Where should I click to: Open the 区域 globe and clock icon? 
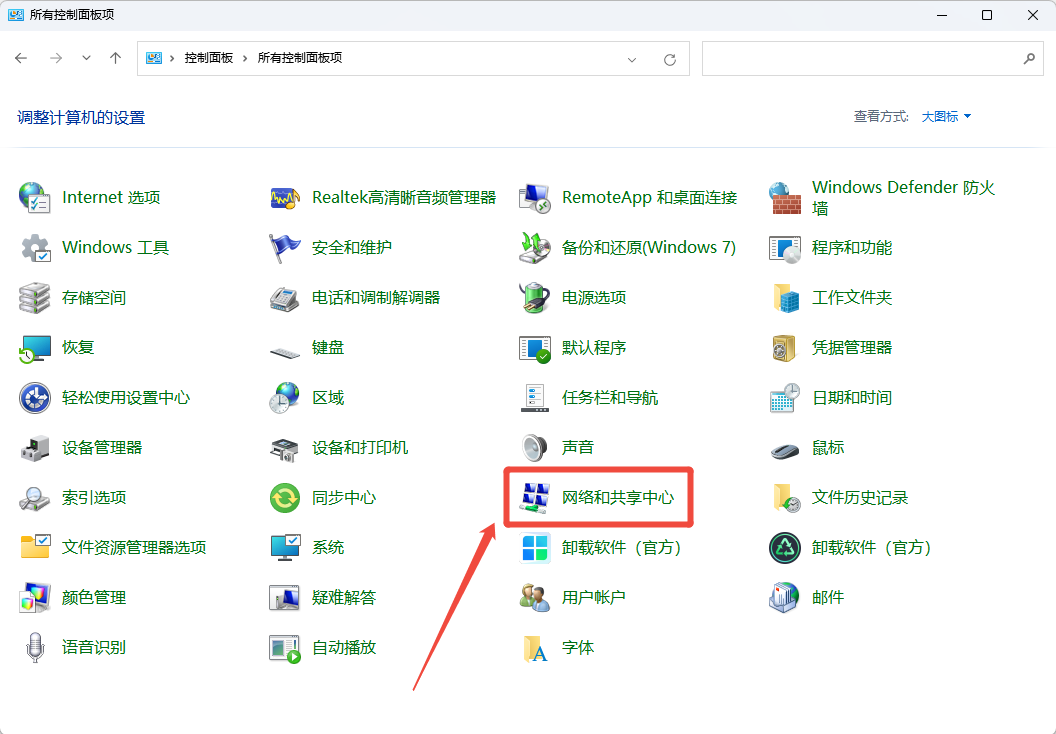click(x=284, y=397)
